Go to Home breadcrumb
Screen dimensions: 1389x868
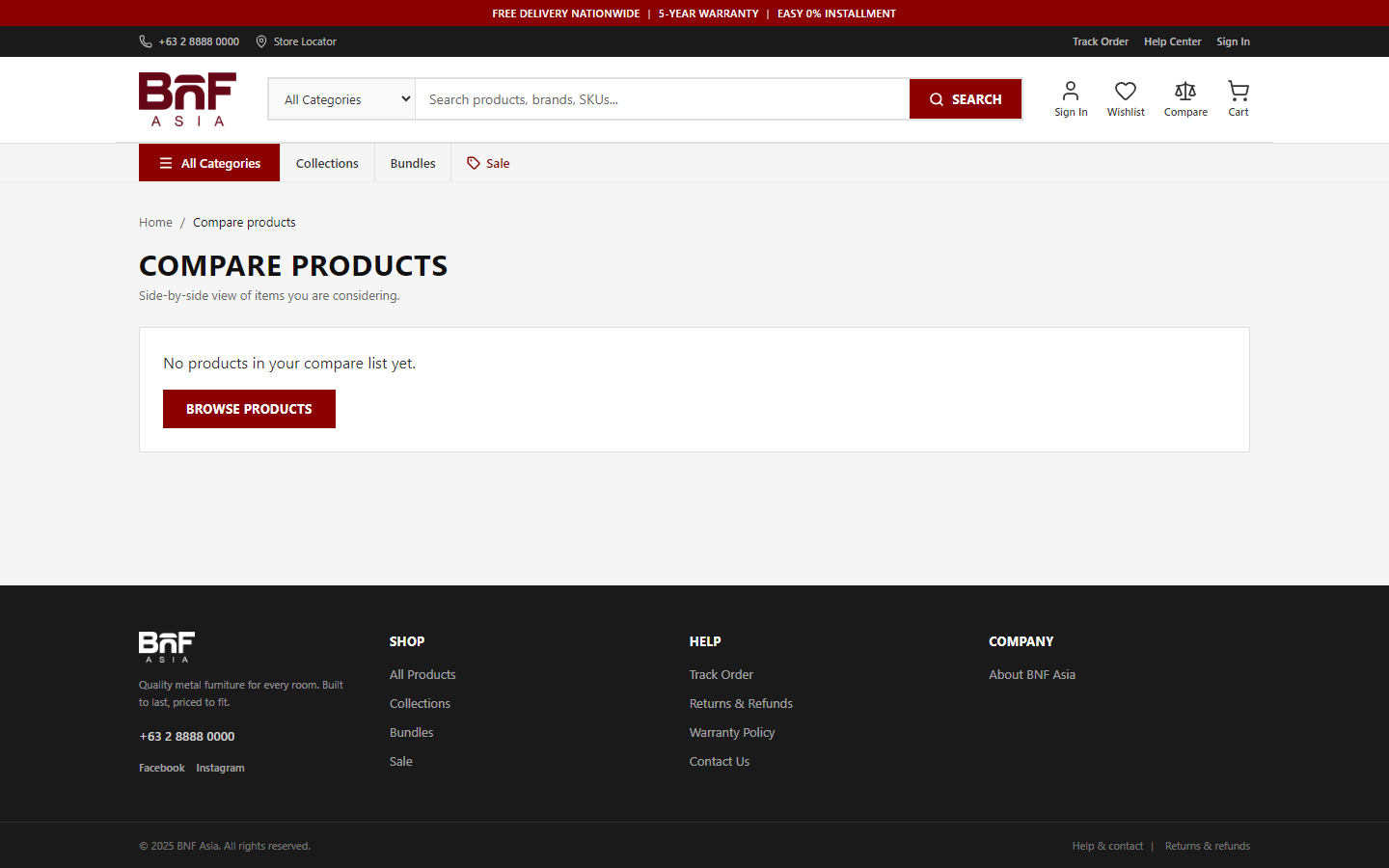point(155,222)
